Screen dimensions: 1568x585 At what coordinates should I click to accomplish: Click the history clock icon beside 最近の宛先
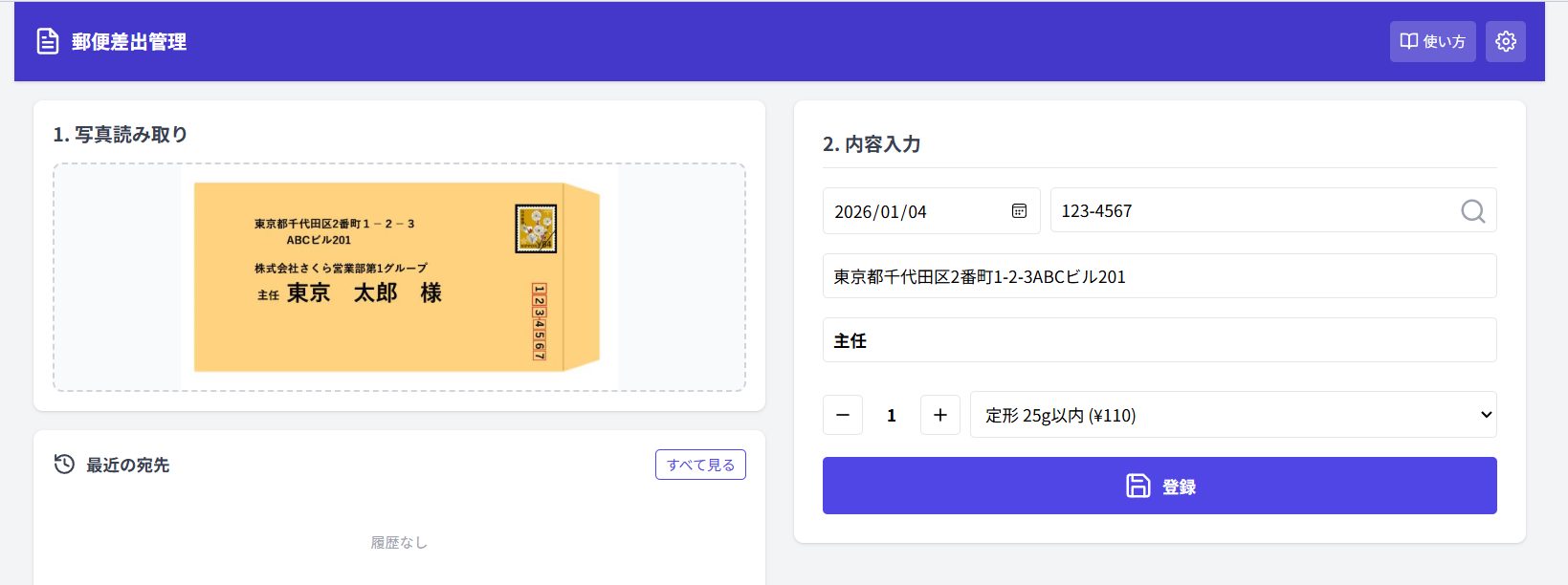(x=64, y=465)
